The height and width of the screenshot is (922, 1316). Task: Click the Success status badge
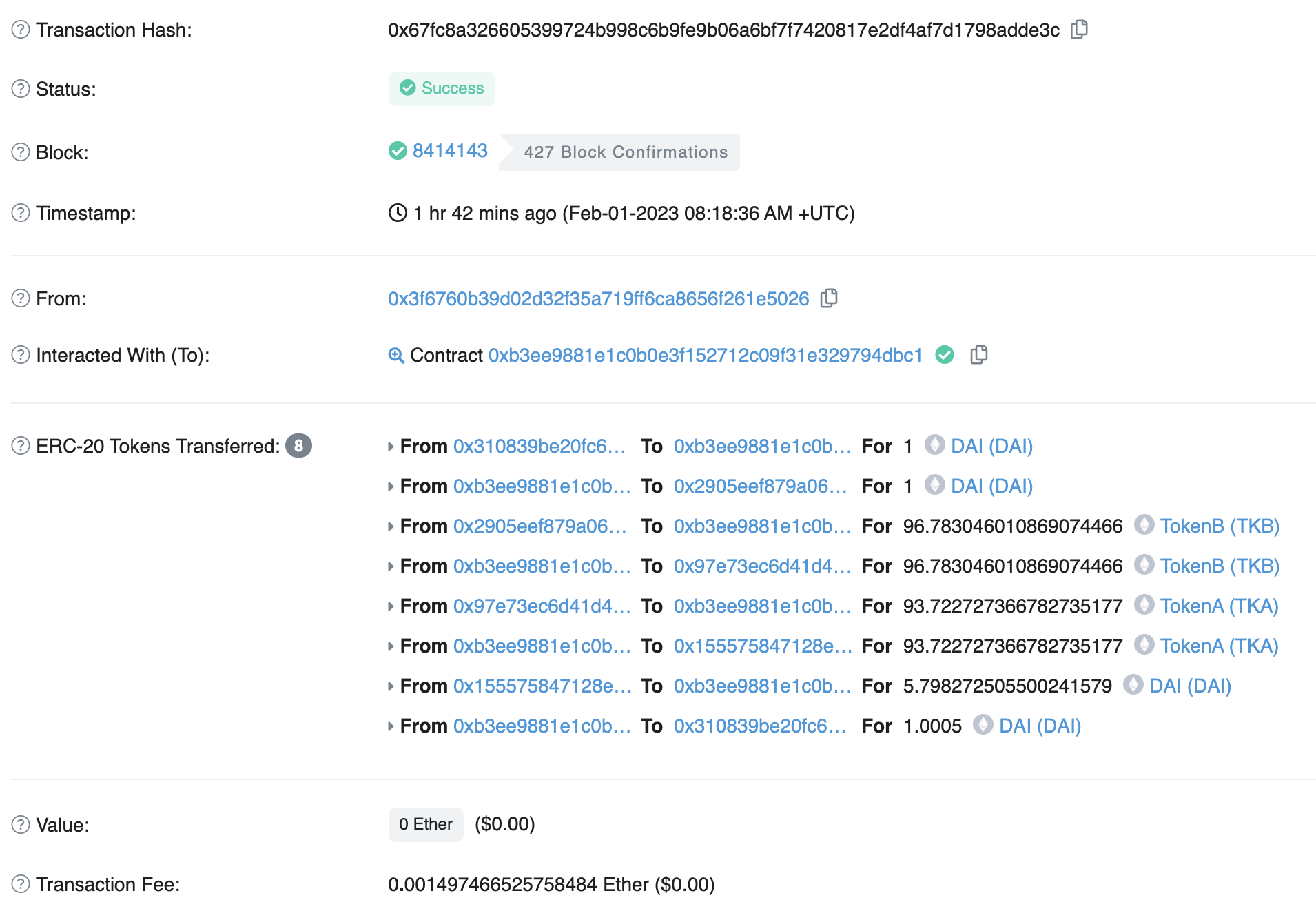pyautogui.click(x=442, y=88)
